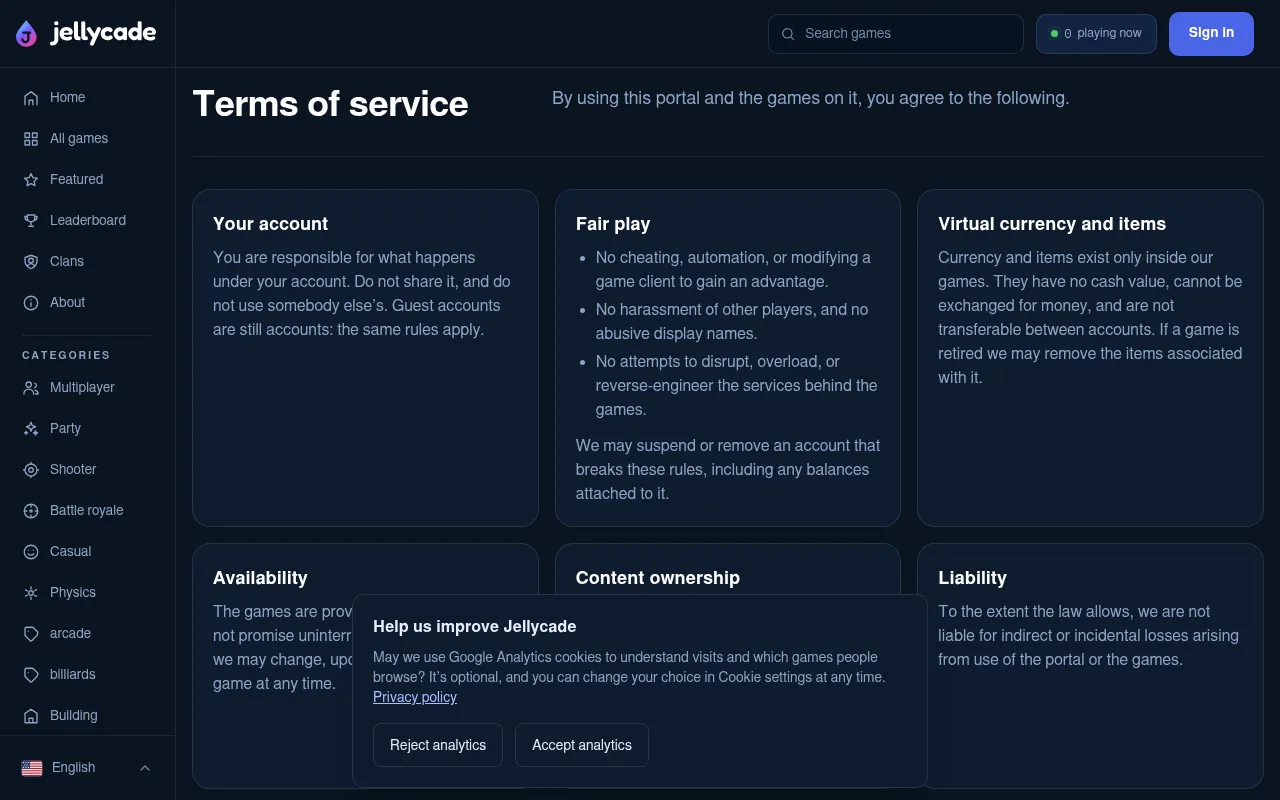Expand the English language chevron
1280x800 pixels.
pyautogui.click(x=145, y=768)
